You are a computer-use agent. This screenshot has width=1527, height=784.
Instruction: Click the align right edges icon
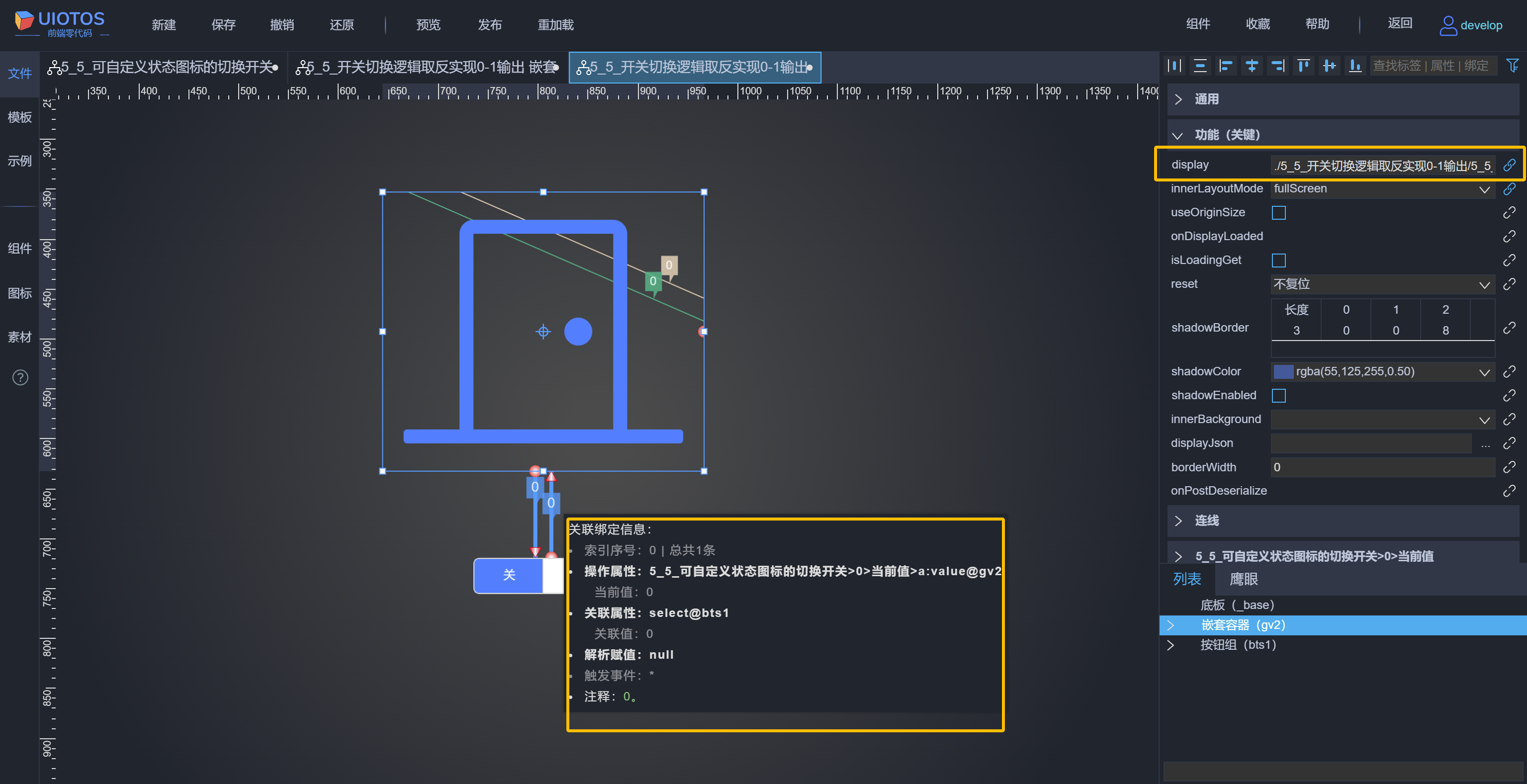pyautogui.click(x=1277, y=66)
